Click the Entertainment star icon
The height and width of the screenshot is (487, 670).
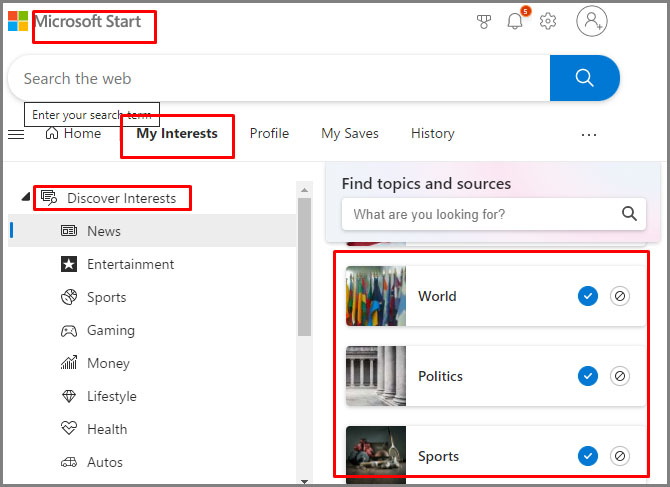pyautogui.click(x=69, y=264)
